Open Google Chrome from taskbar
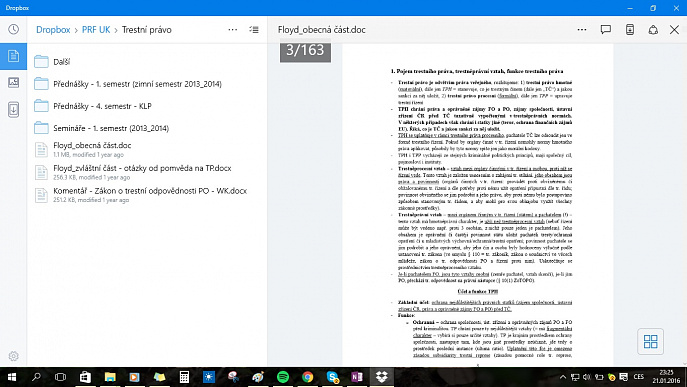Screen dimensions: 687x387 [308, 377]
